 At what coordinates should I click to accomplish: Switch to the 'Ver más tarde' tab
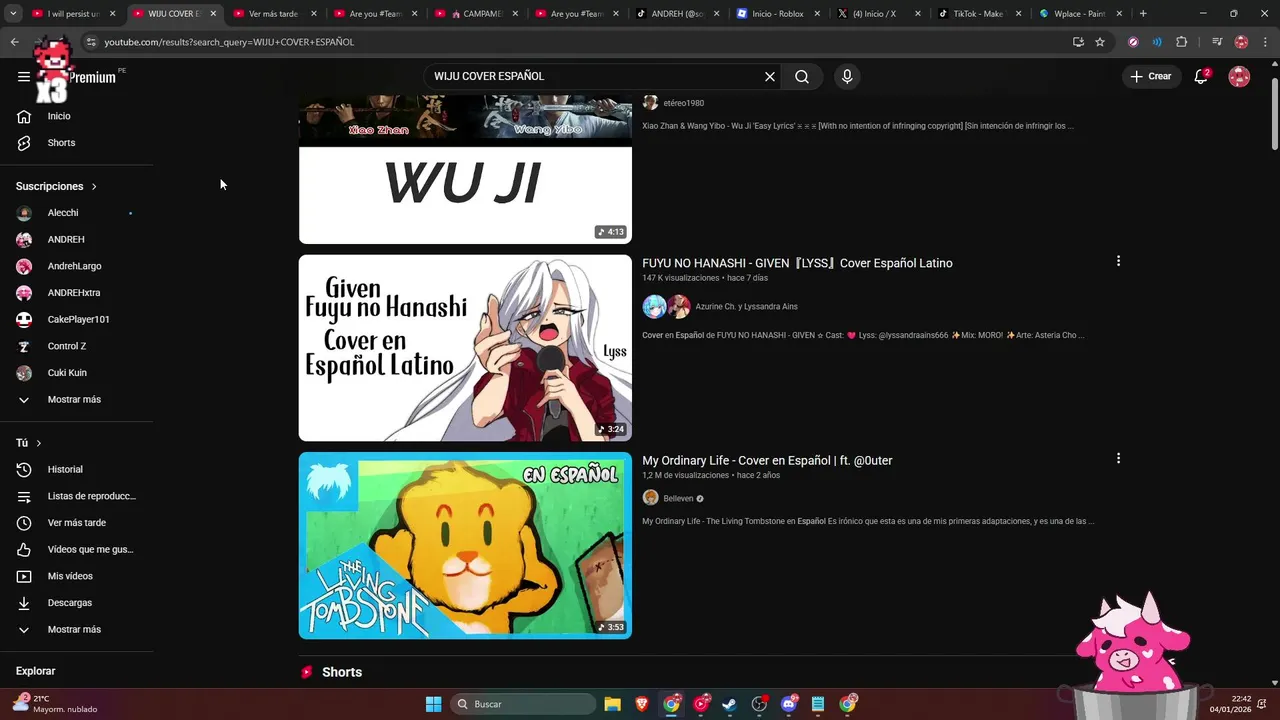(x=275, y=14)
